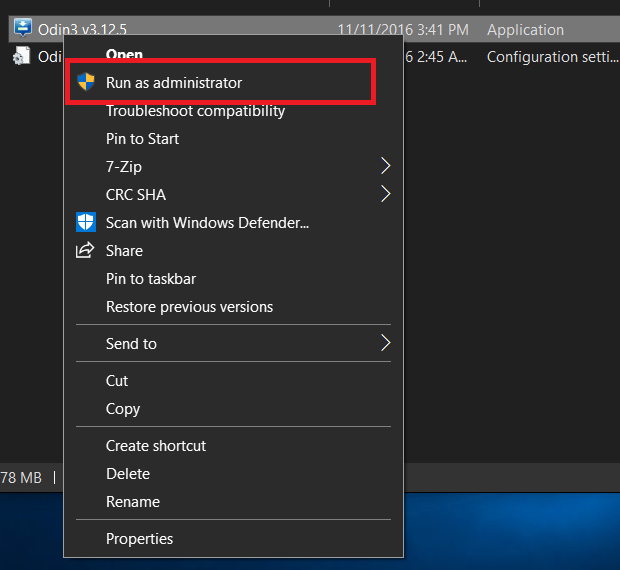Viewport: 620px width, 570px height.
Task: Click the Share arrow icon
Action: (x=85, y=250)
